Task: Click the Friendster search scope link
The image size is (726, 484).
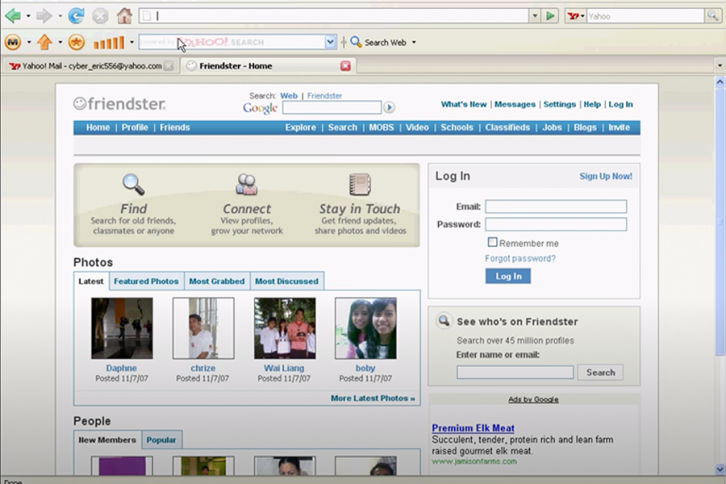Action: (325, 96)
